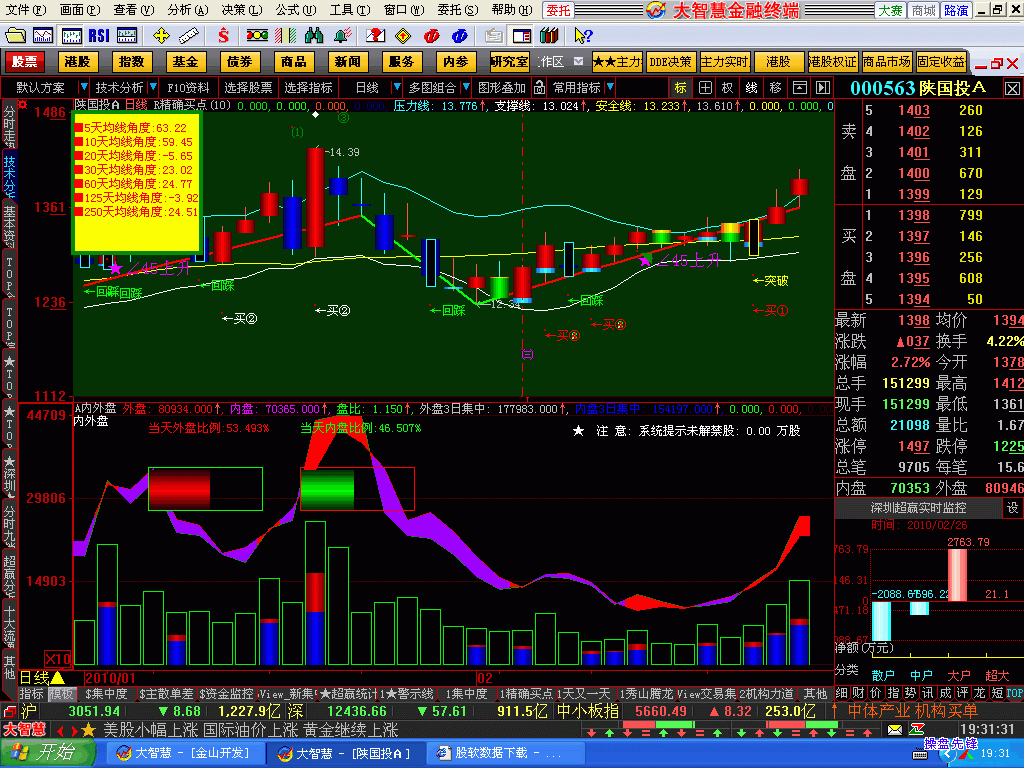The image size is (1024, 768).
Task: Click the 股票 red button
Action: pos(25,61)
